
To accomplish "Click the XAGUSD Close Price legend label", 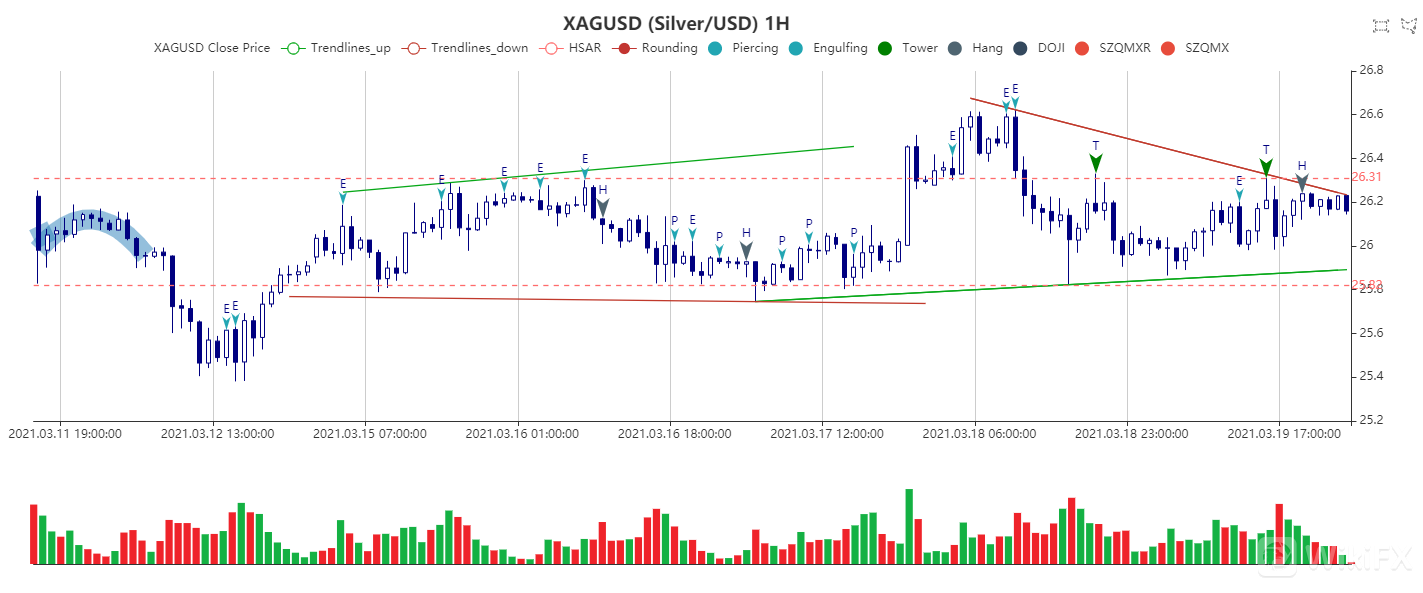I will tap(211, 48).
